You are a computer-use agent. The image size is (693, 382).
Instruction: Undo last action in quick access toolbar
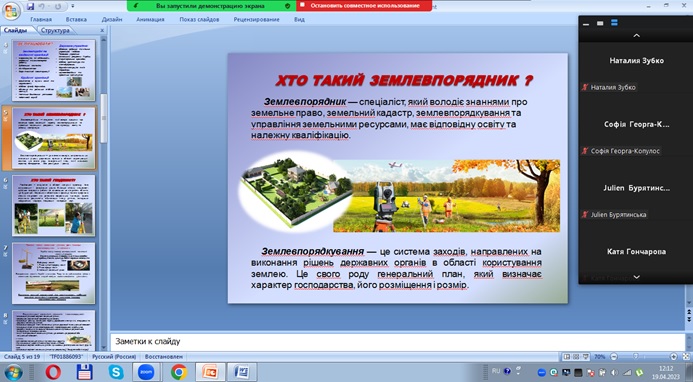(42, 7)
